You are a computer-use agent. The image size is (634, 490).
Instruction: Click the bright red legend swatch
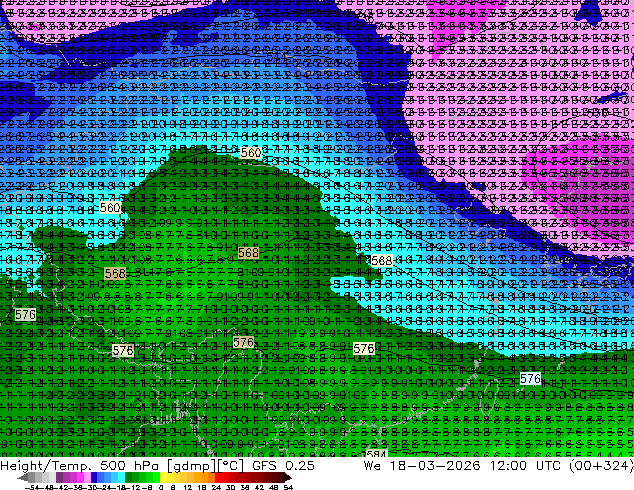click(218, 478)
